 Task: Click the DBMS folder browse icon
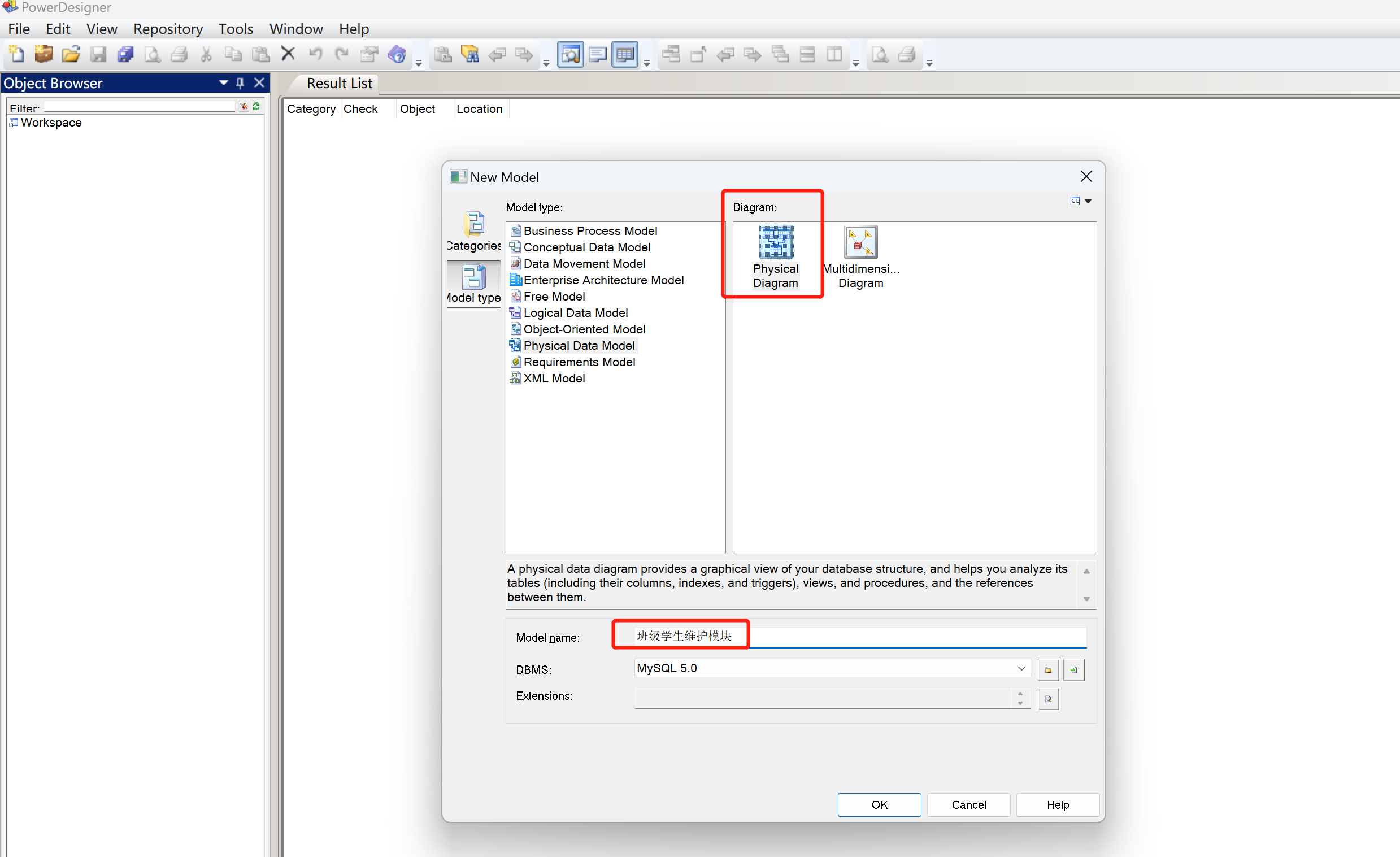point(1047,669)
